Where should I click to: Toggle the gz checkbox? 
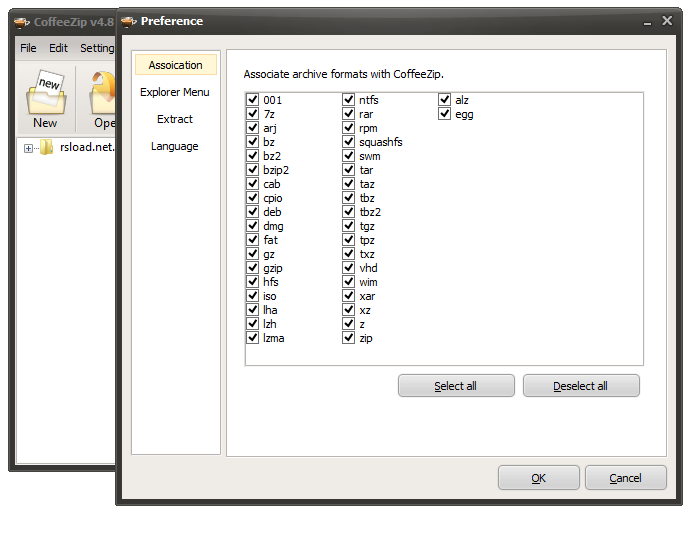pyautogui.click(x=253, y=253)
